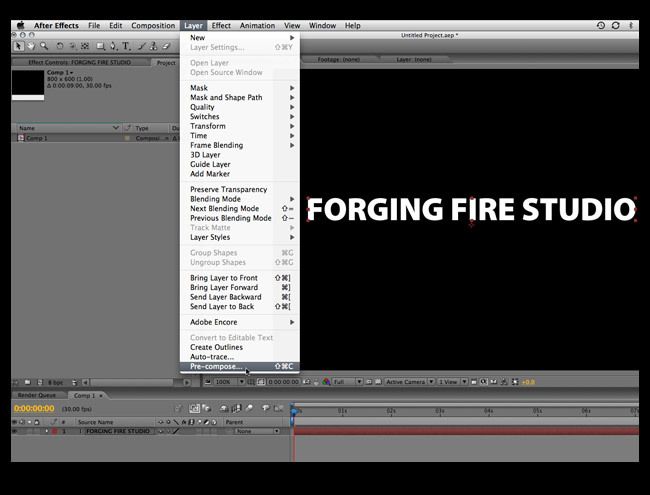The width and height of the screenshot is (650, 495).
Task: Toggle the Shy switch on FORGING FIRE STUDIO layer
Action: click(162, 431)
